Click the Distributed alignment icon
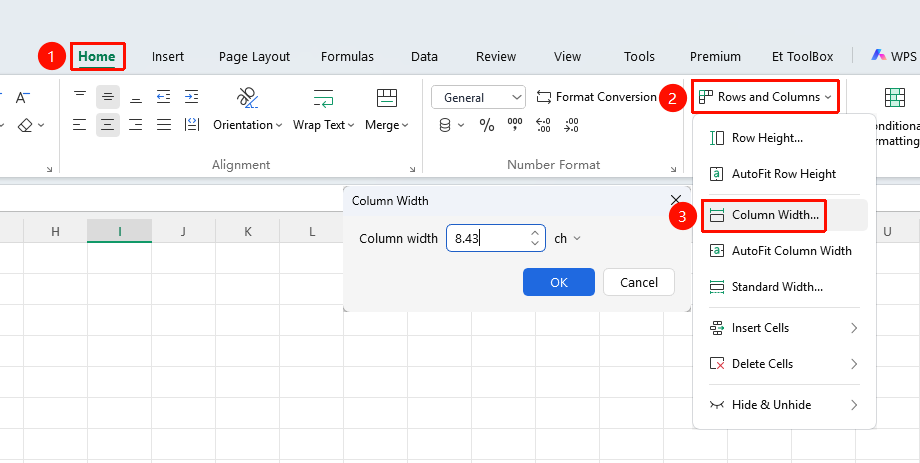This screenshot has width=920, height=463. pos(192,124)
